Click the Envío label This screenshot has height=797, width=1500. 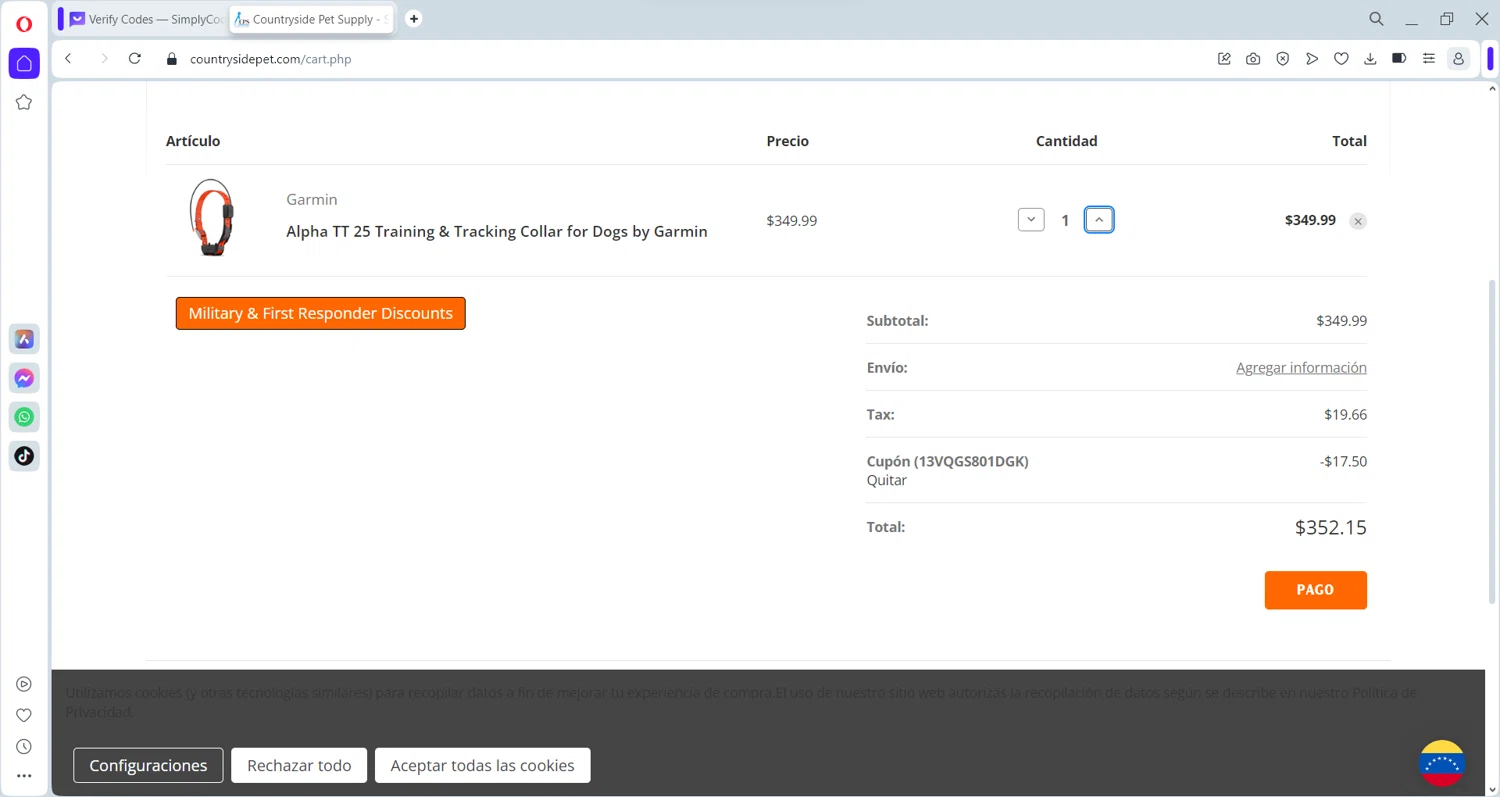(x=887, y=368)
